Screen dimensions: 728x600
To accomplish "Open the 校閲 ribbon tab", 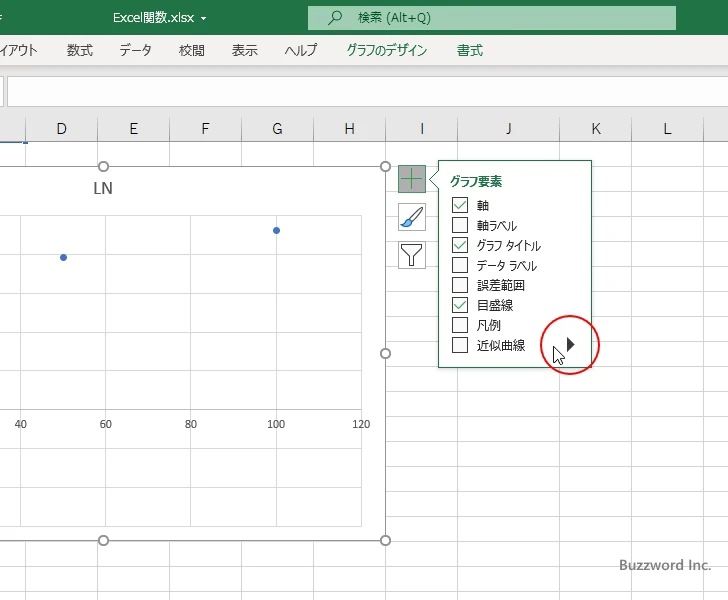I will (192, 50).
